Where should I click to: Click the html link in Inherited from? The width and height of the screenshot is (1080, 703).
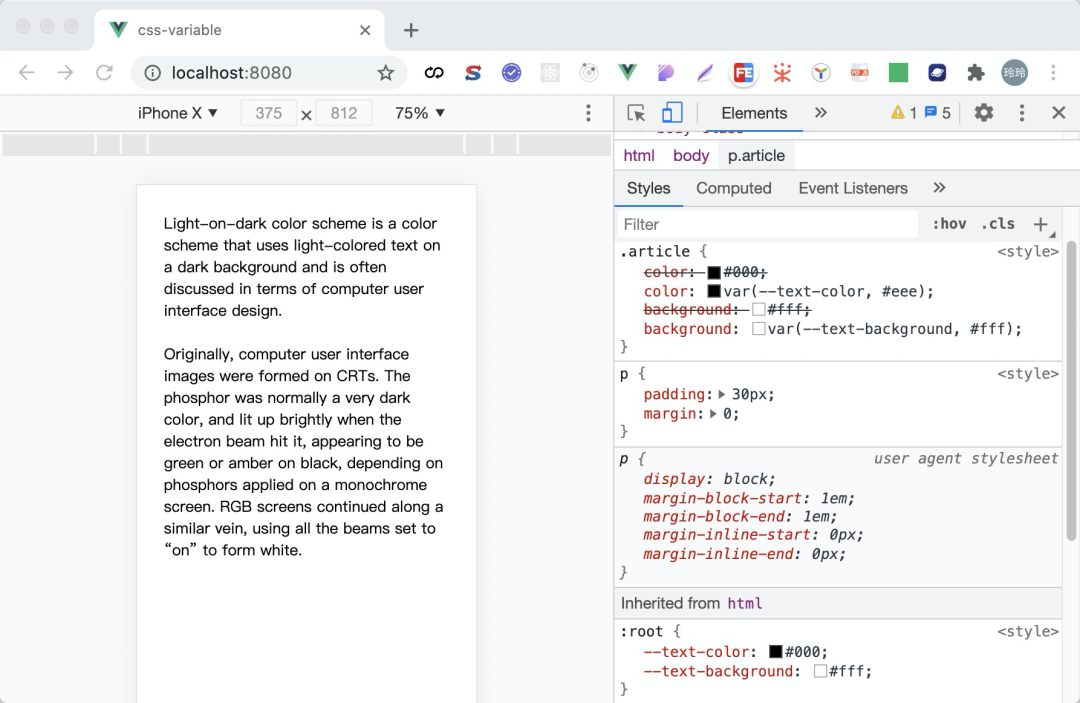(x=745, y=603)
